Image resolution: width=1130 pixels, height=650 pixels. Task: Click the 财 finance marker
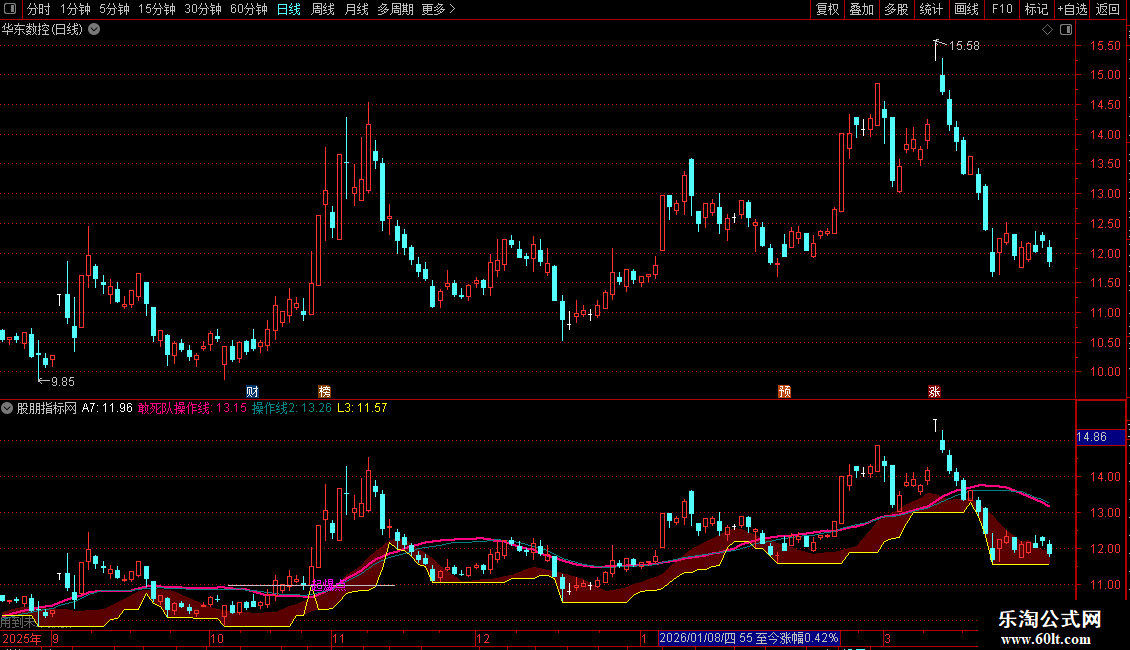tap(252, 391)
